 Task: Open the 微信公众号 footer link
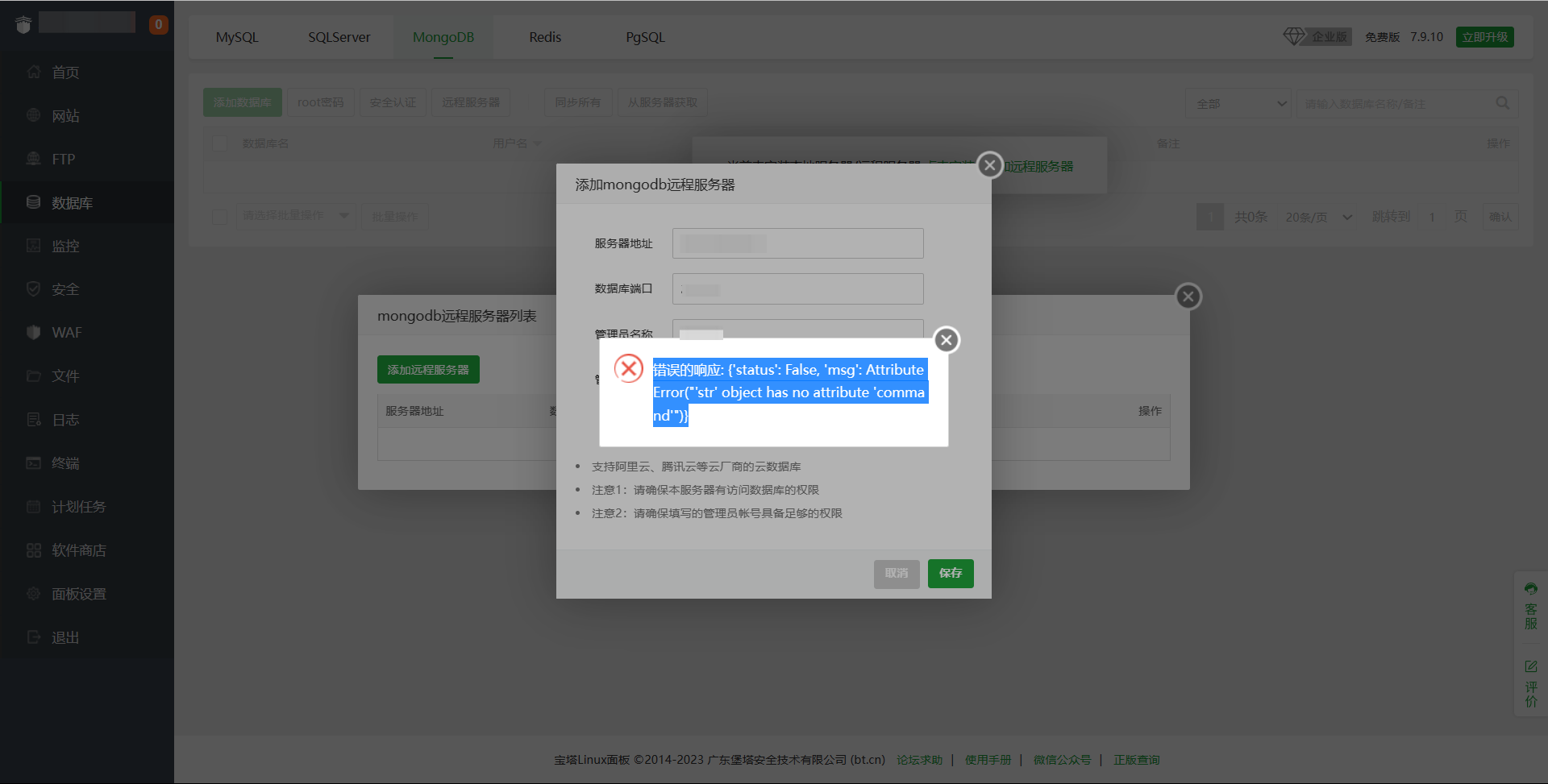[1063, 760]
